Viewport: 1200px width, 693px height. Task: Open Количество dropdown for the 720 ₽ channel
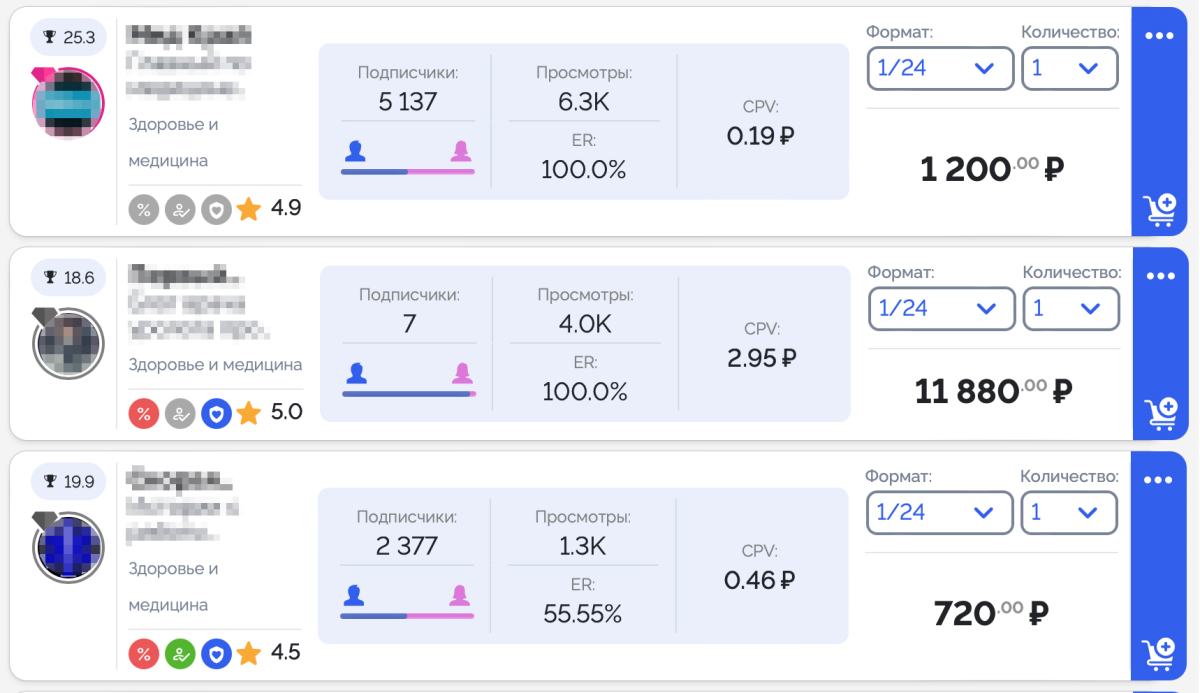[1068, 513]
